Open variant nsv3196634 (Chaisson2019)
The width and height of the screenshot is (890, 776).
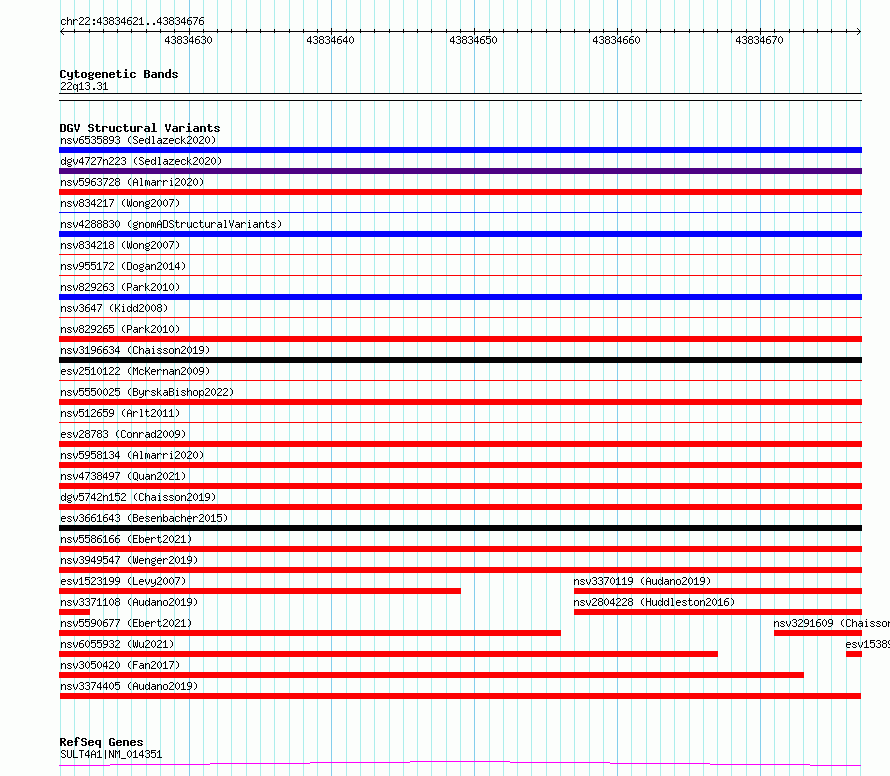pyautogui.click(x=135, y=350)
